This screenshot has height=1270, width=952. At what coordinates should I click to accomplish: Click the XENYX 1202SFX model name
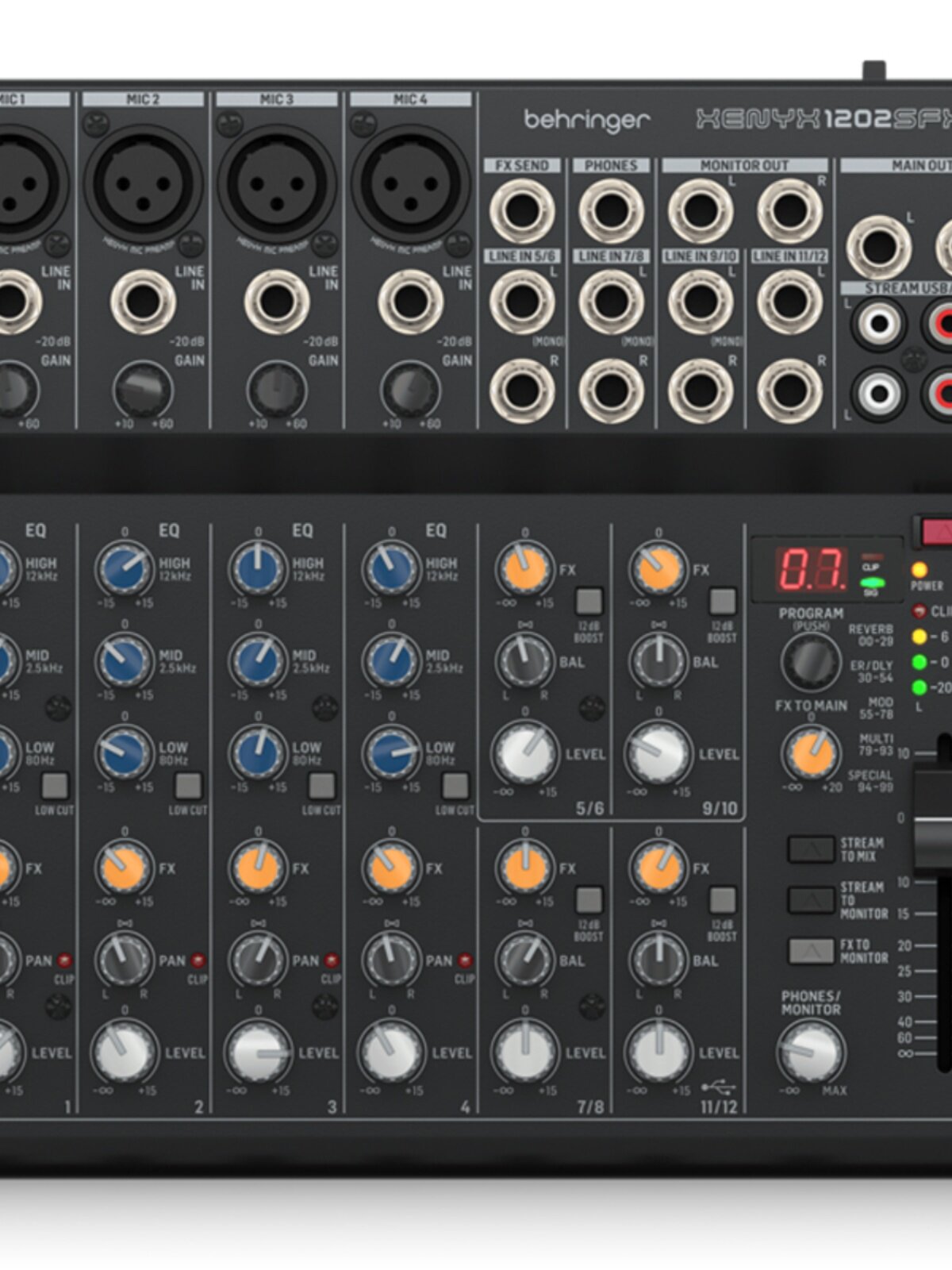[x=824, y=119]
